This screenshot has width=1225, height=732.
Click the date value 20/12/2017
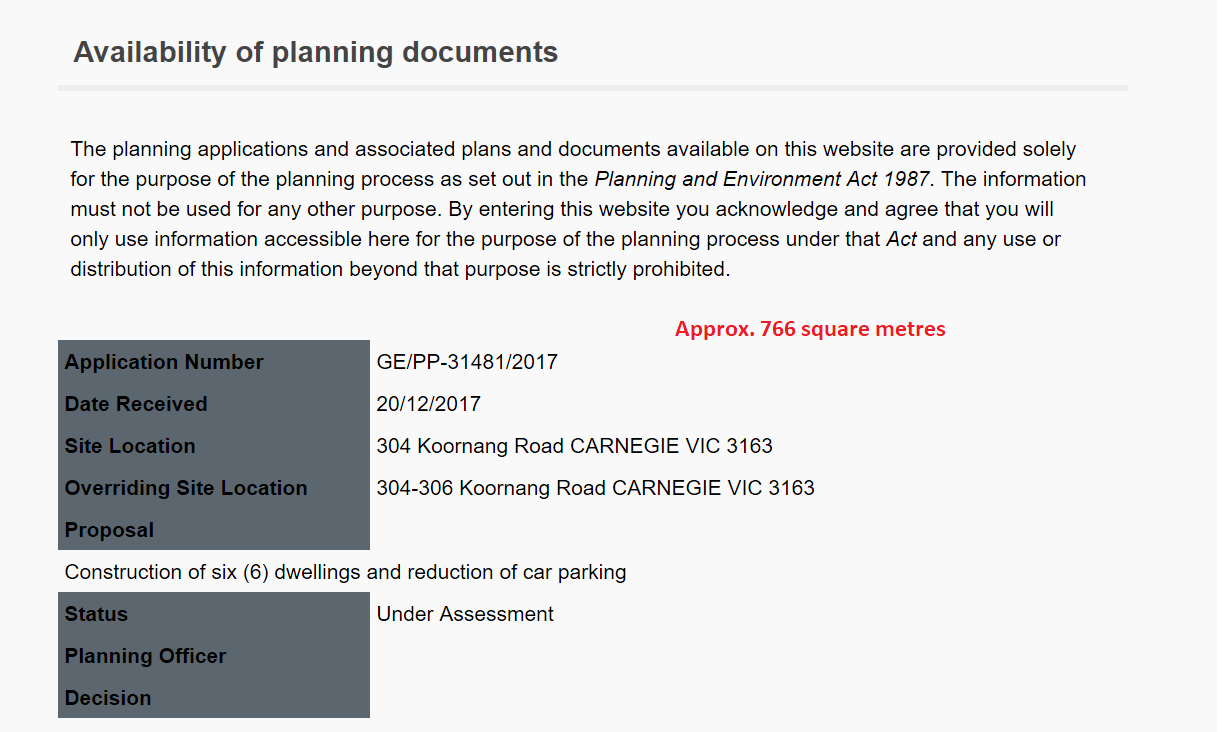428,404
